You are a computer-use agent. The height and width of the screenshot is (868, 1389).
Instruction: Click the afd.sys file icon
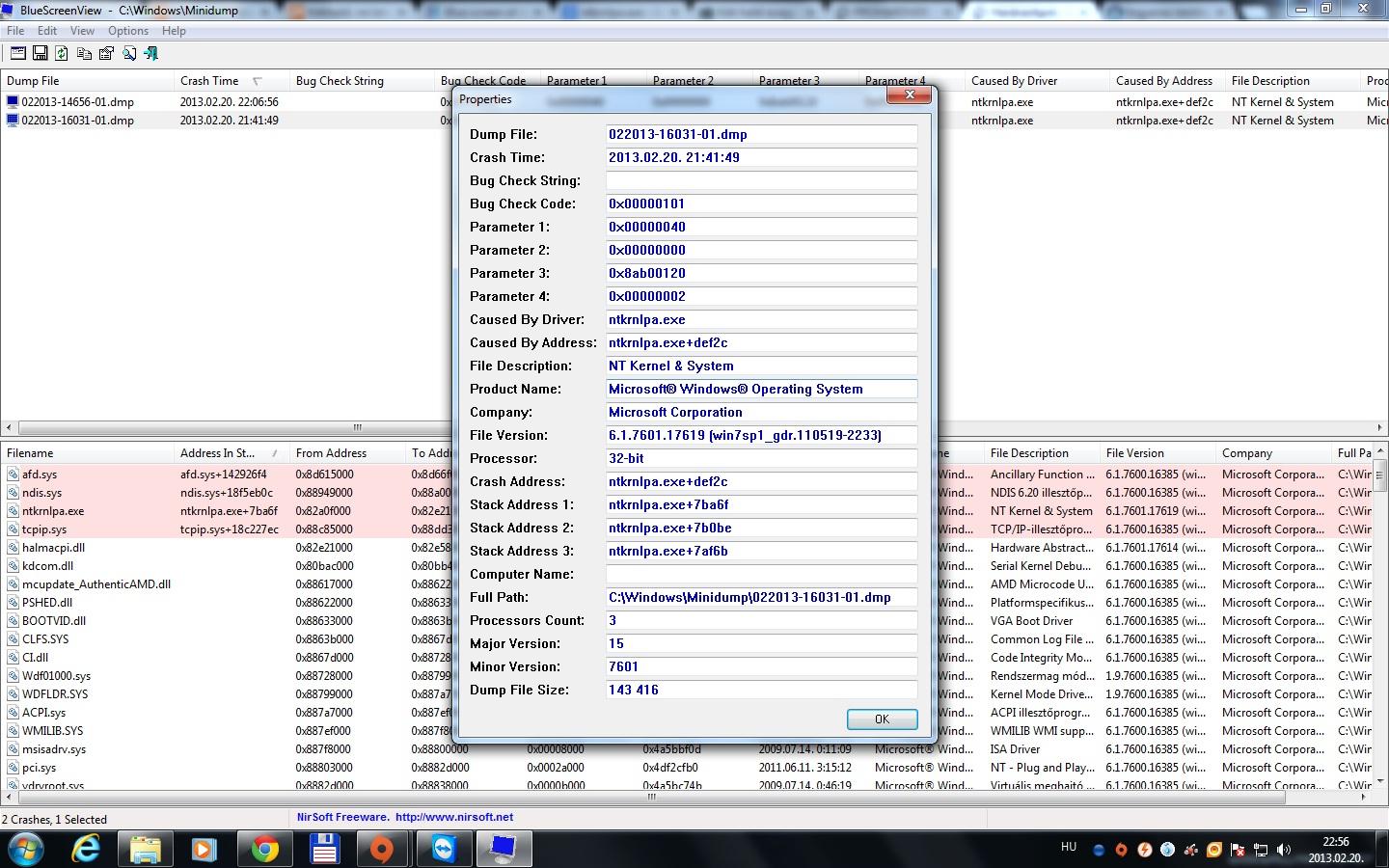point(13,475)
